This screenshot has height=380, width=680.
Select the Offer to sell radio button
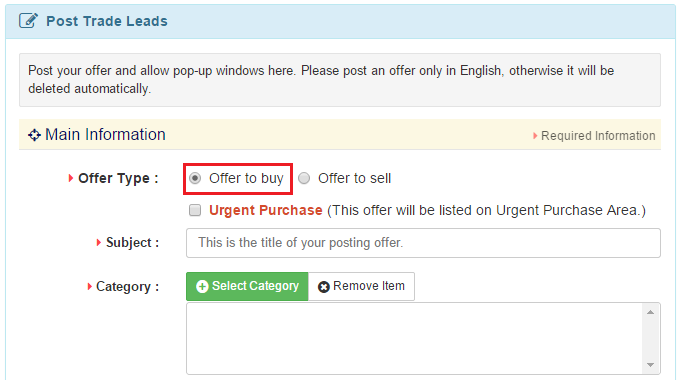[304, 178]
